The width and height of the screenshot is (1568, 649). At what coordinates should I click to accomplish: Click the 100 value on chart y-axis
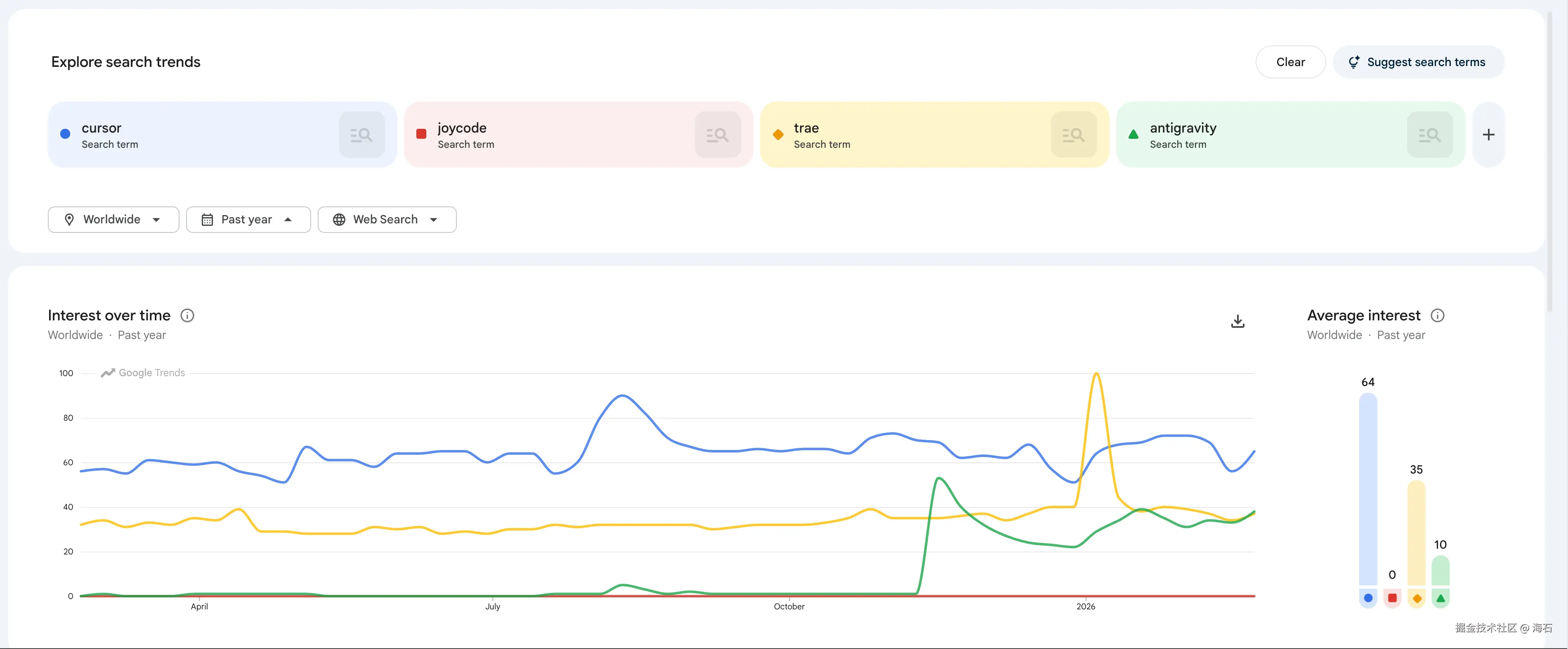tap(66, 373)
